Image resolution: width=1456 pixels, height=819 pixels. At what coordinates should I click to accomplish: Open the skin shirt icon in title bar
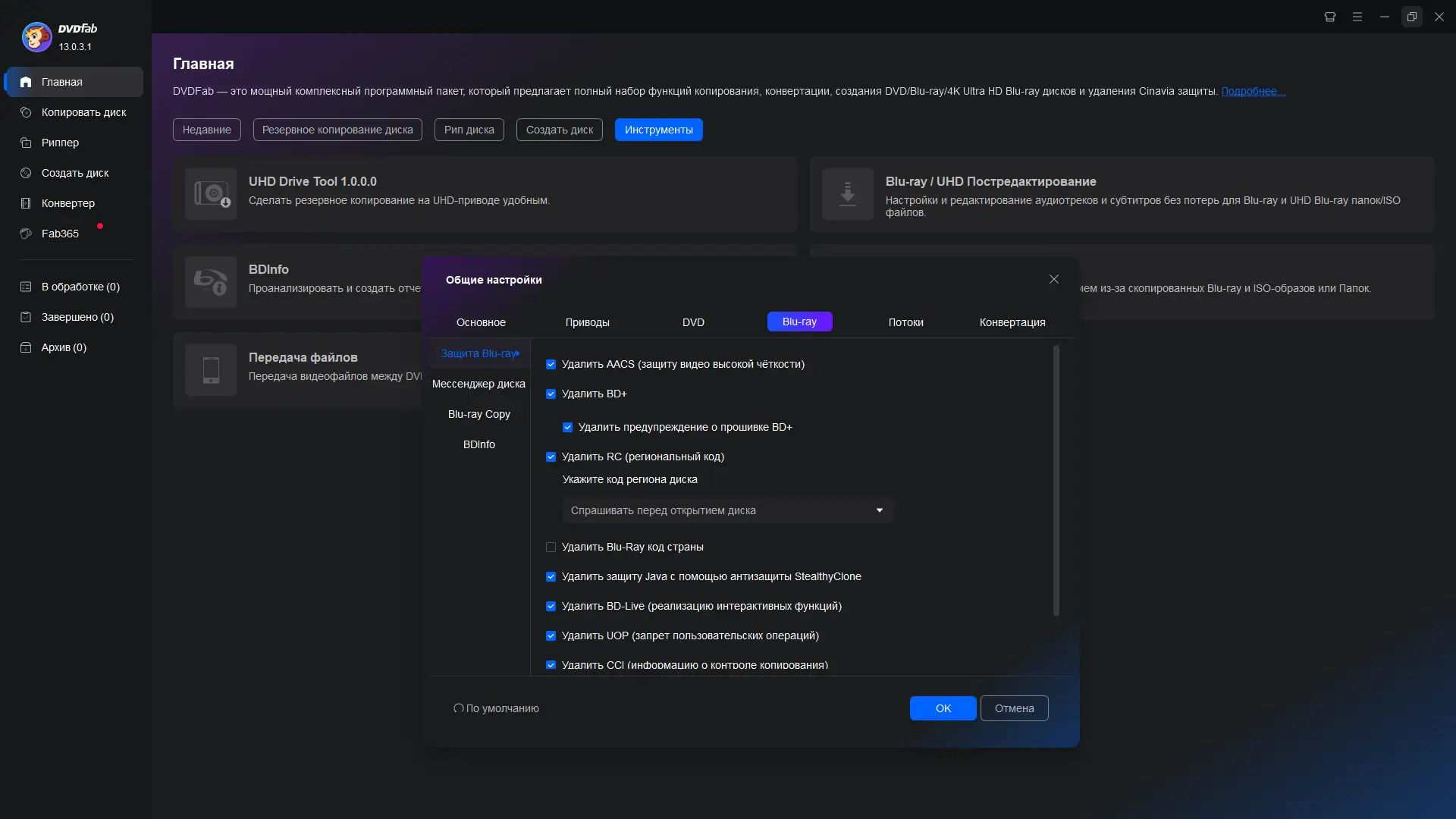click(1329, 17)
